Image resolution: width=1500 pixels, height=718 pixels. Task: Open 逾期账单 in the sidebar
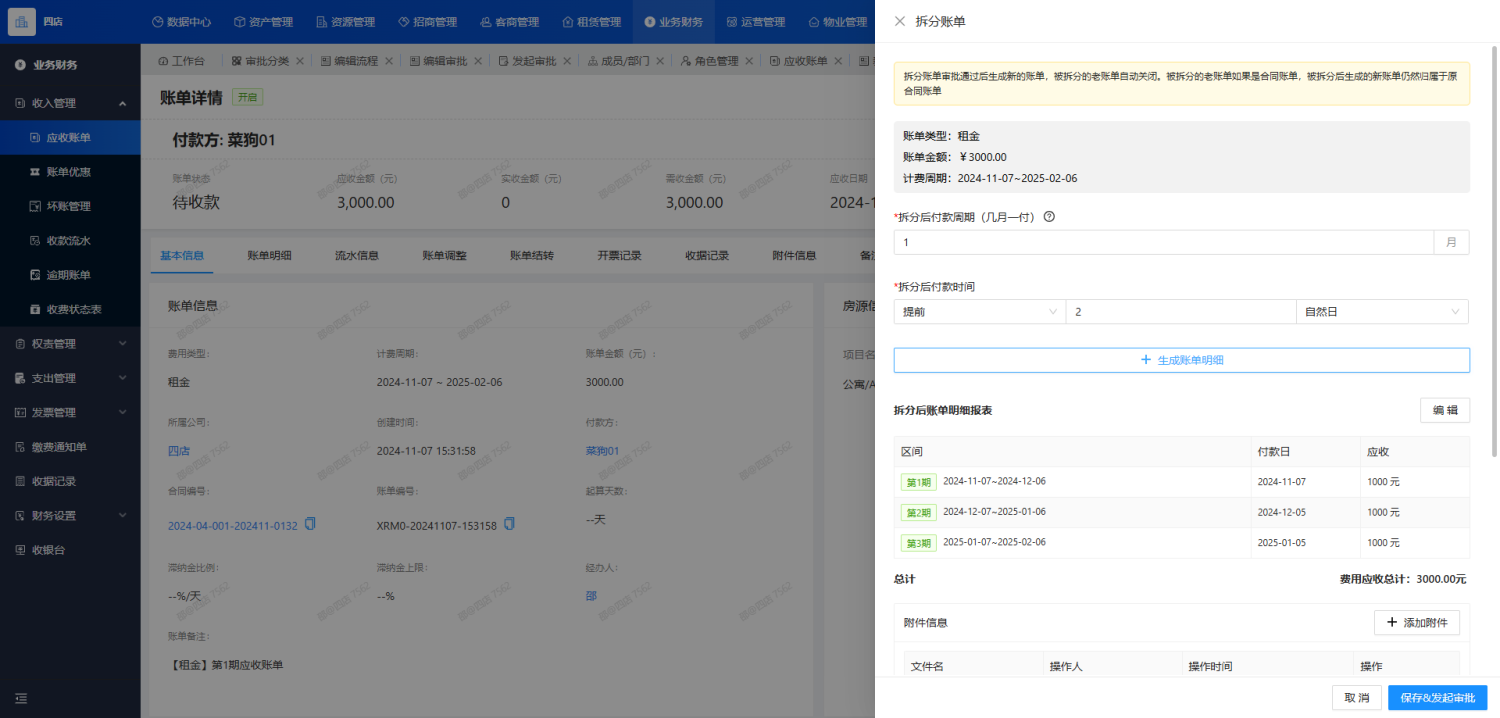(x=70, y=275)
